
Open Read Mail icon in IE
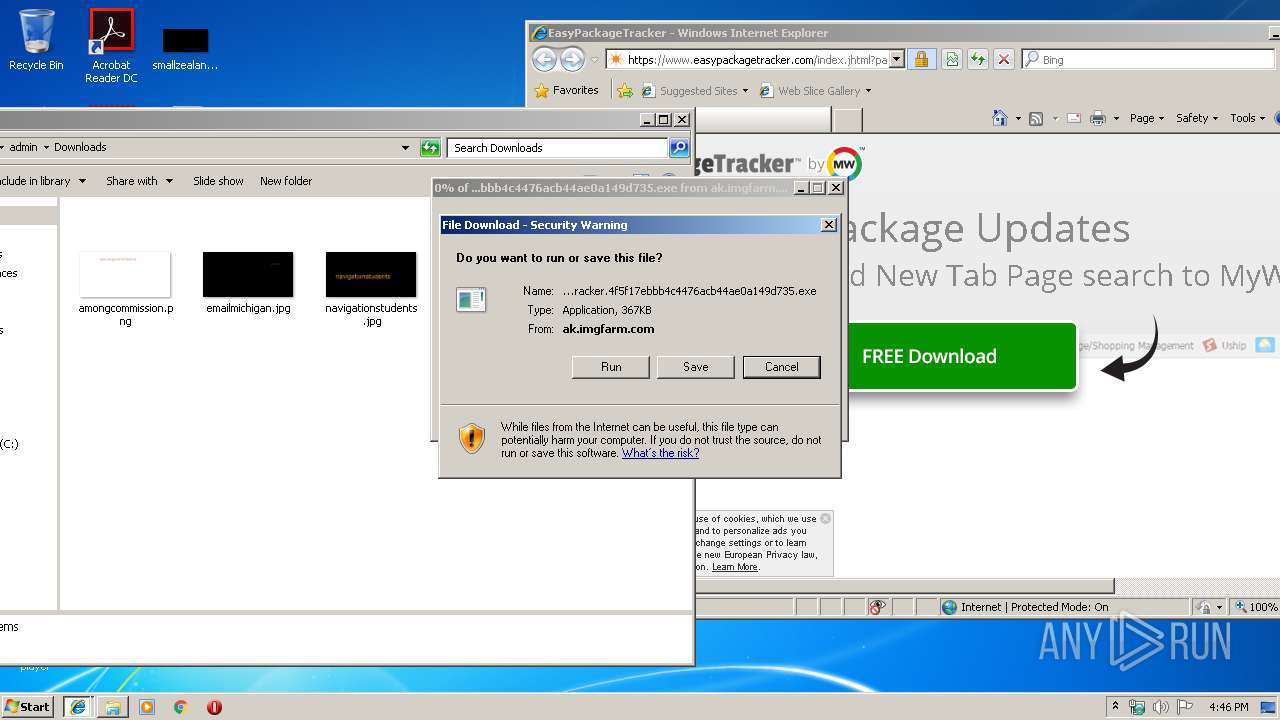click(x=1074, y=118)
